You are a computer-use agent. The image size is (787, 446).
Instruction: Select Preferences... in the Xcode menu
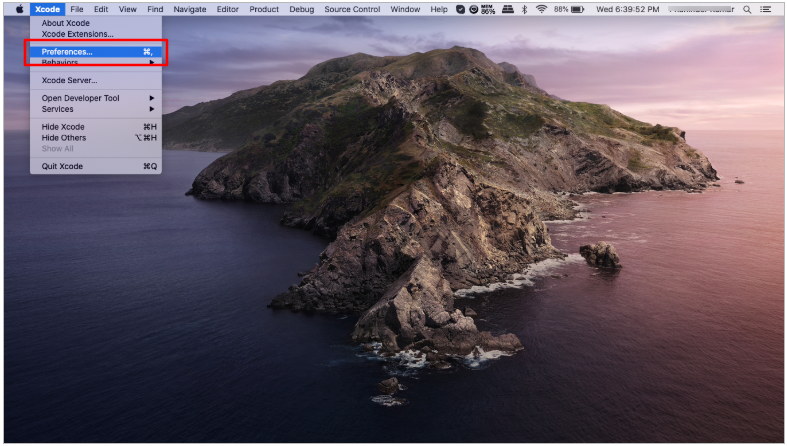click(x=96, y=52)
